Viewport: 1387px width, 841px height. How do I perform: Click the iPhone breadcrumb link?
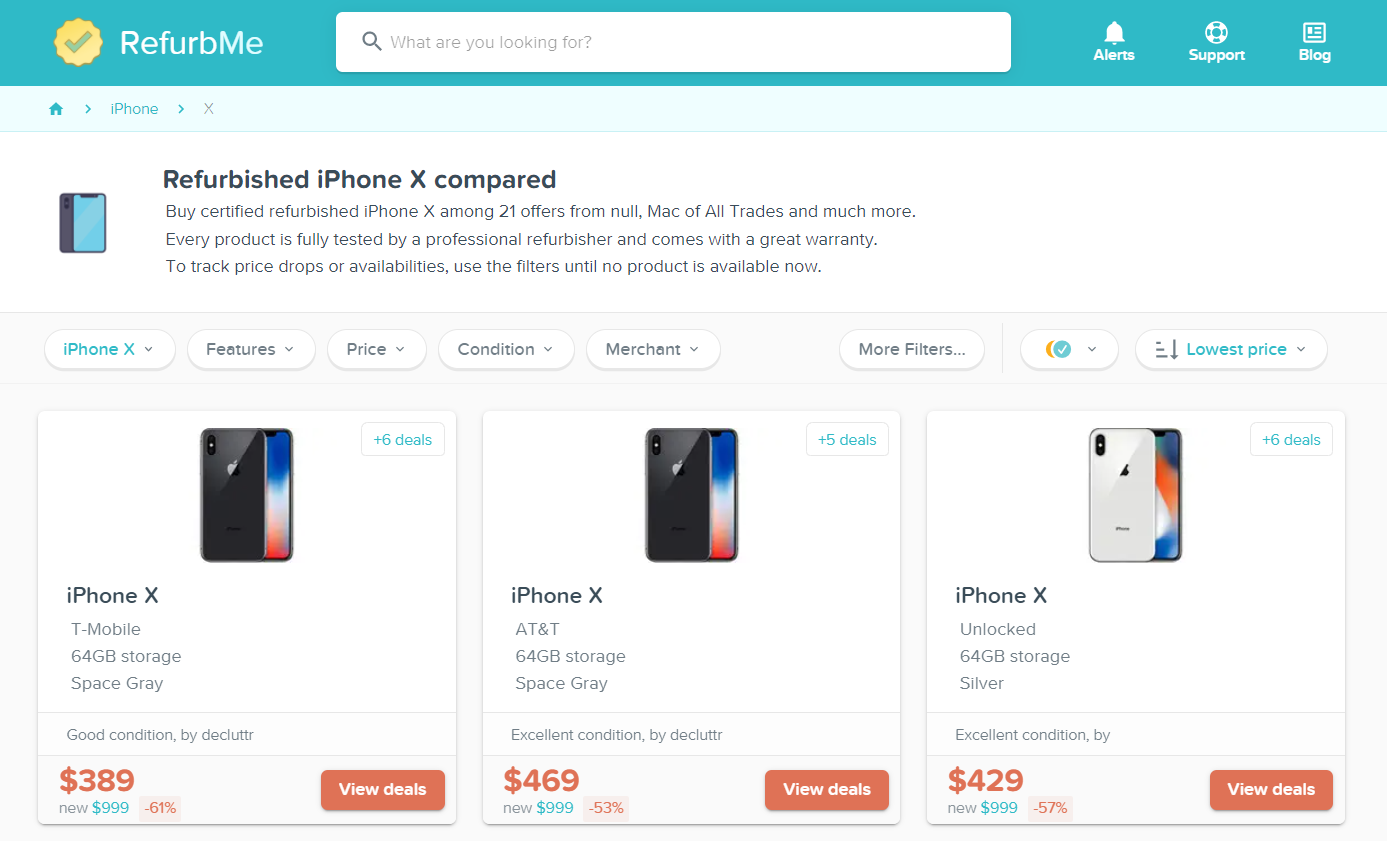tap(134, 109)
